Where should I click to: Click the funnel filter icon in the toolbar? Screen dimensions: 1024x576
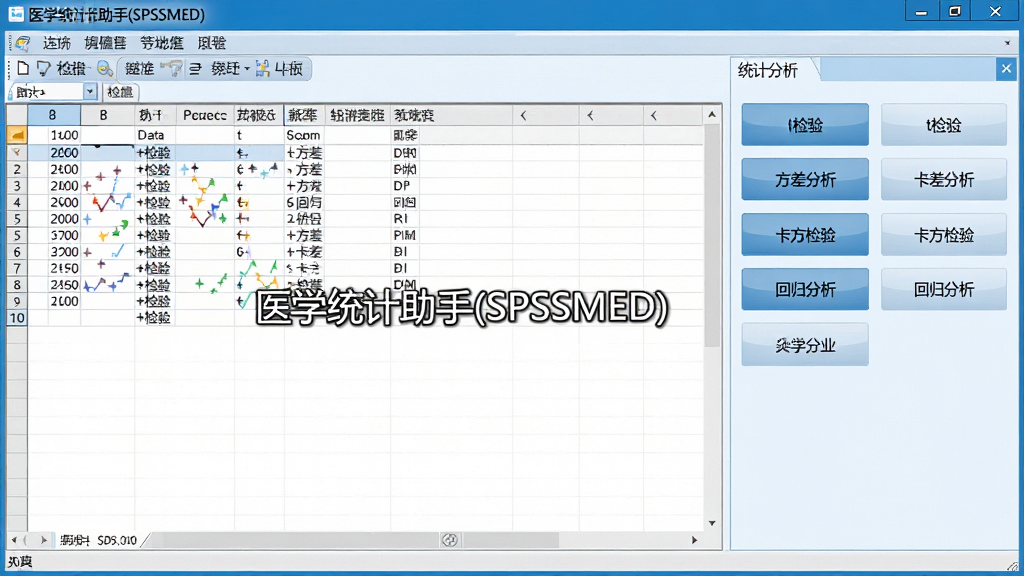click(x=43, y=69)
